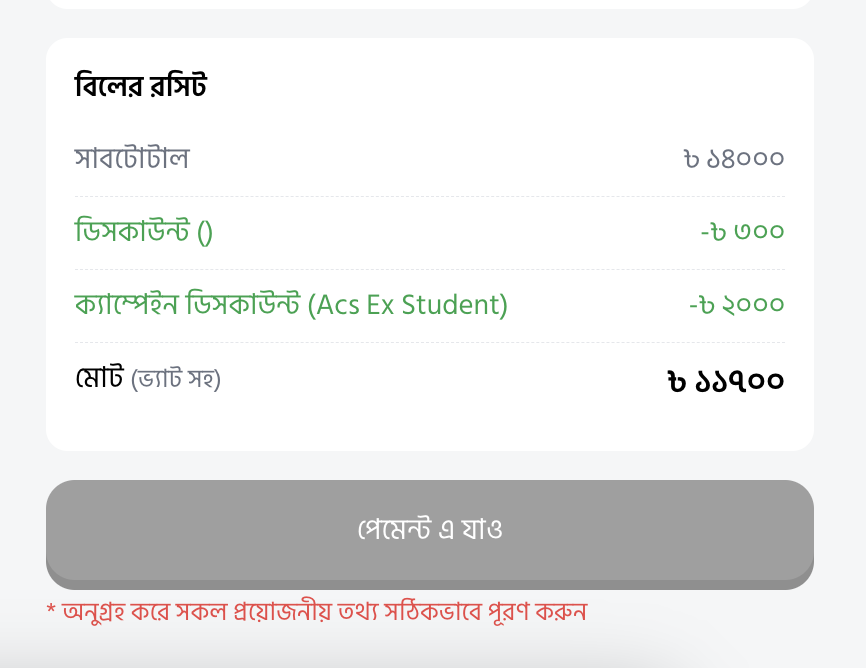Select the বিলের রসিট heading
The image size is (866, 668).
140,86
